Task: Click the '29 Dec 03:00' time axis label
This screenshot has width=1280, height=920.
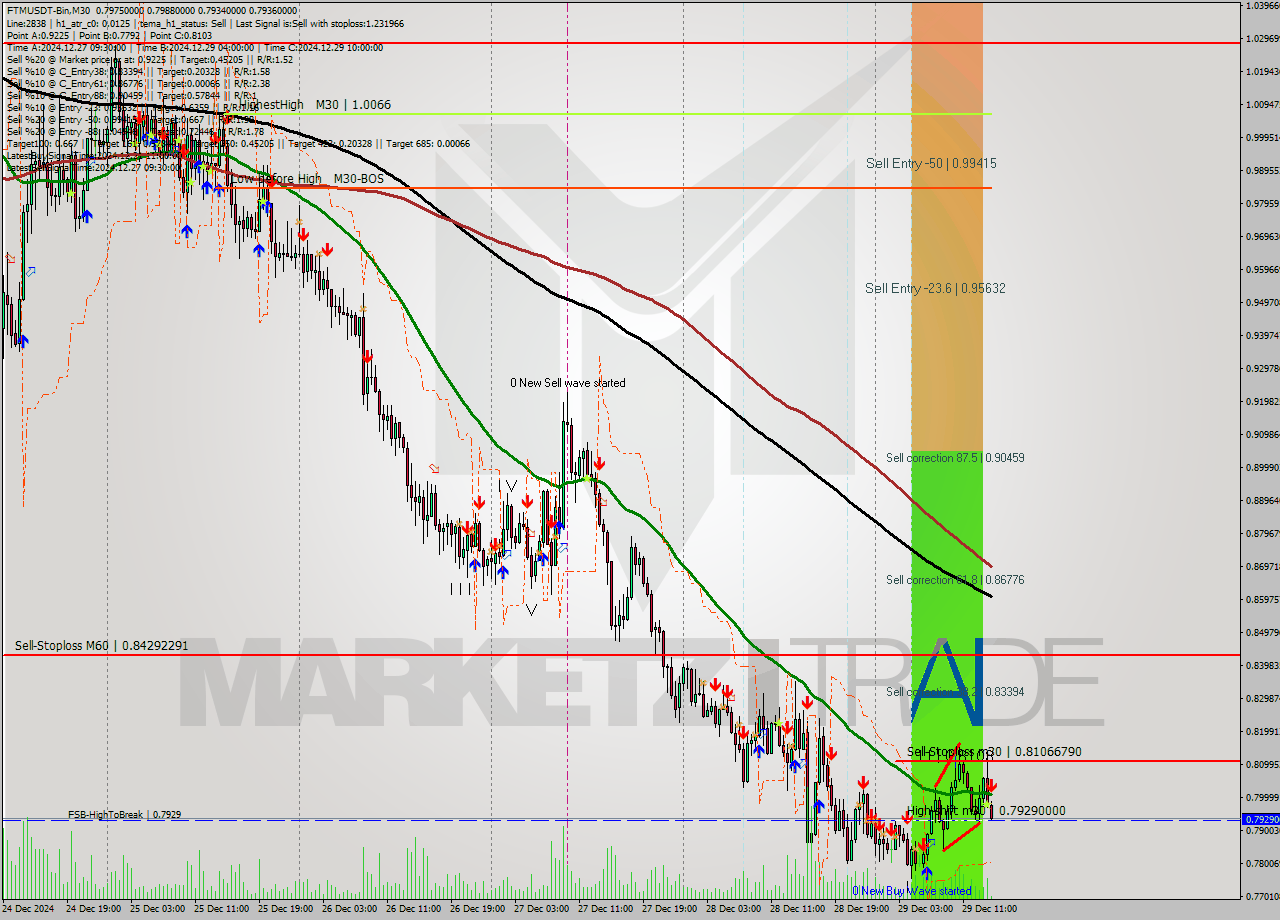Action: 926,910
